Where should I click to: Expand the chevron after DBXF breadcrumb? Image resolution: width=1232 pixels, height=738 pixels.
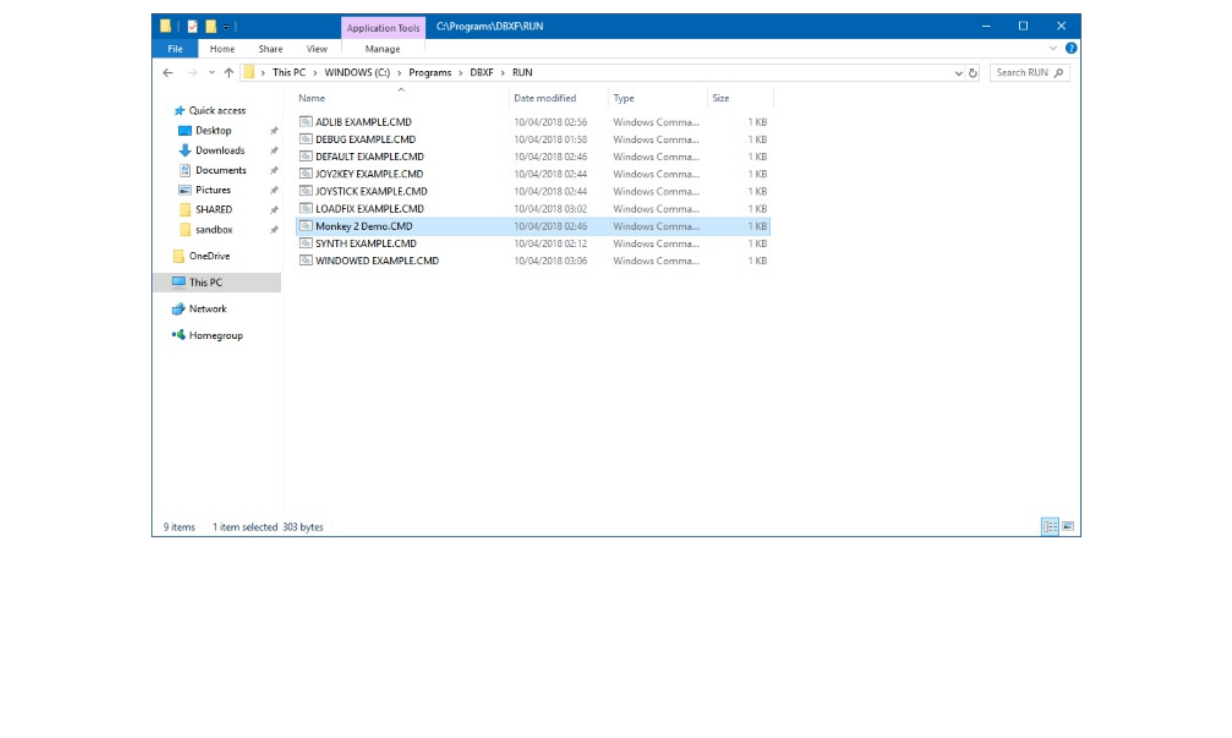click(503, 73)
